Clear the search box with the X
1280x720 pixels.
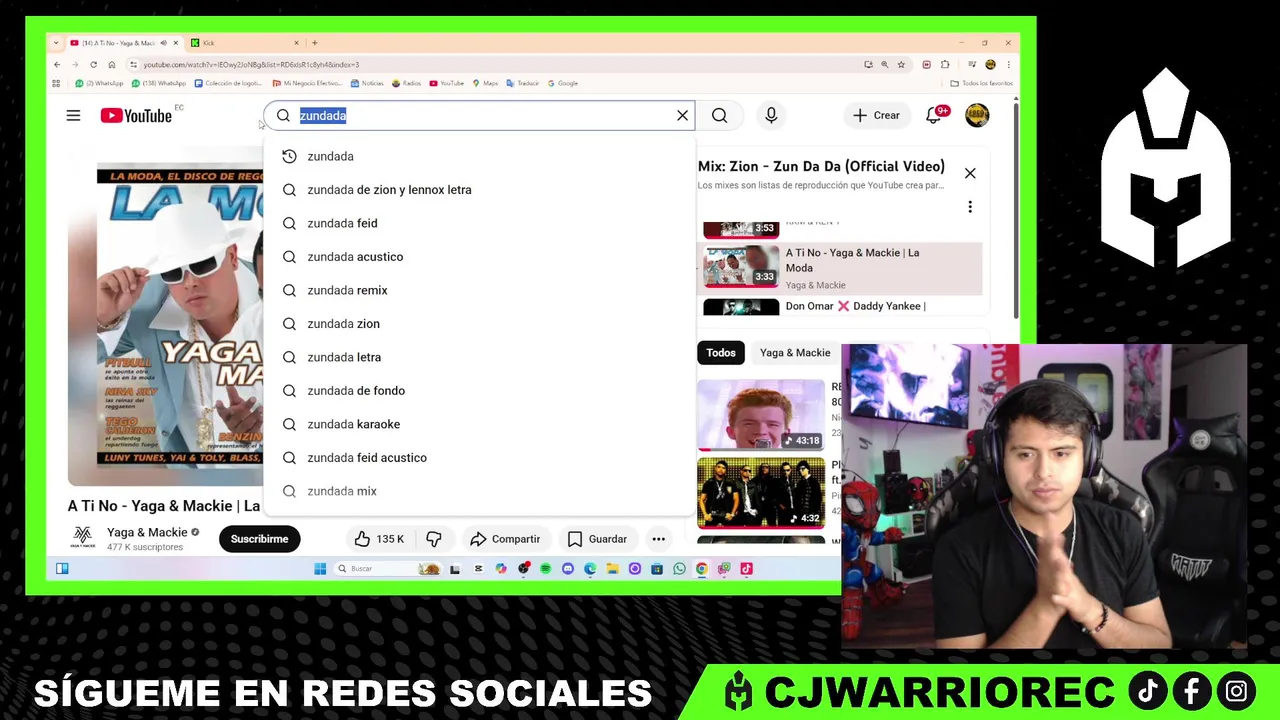pos(683,116)
